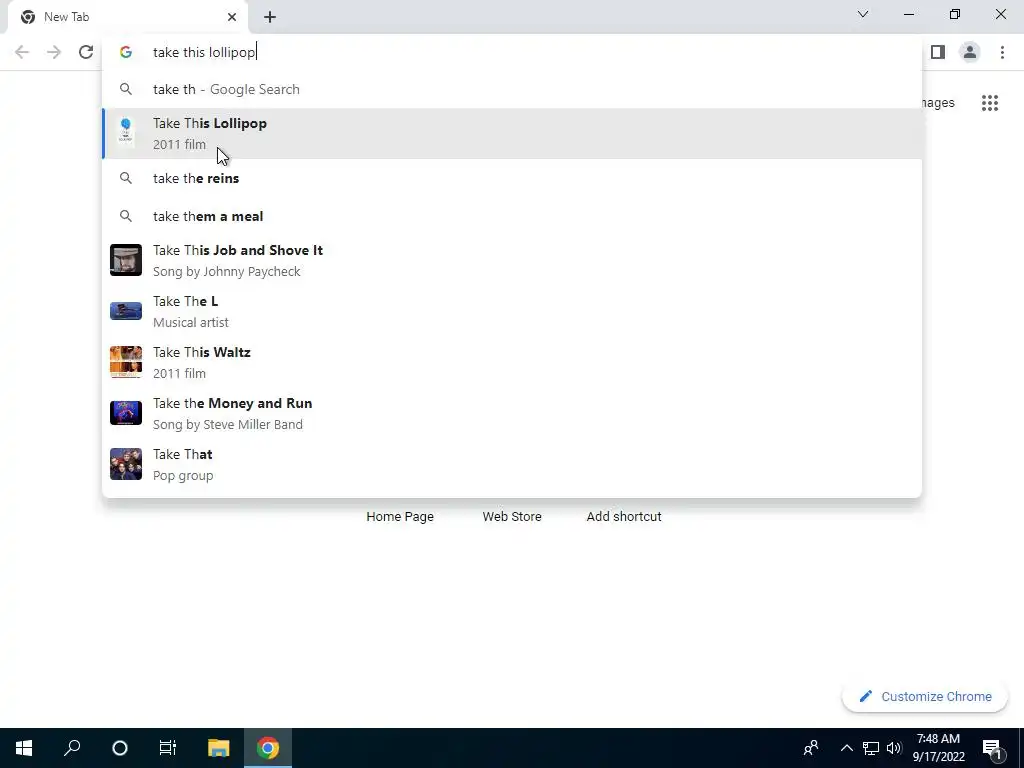Image resolution: width=1024 pixels, height=768 pixels.
Task: Choose Take That pop group suggestion
Action: [512, 464]
